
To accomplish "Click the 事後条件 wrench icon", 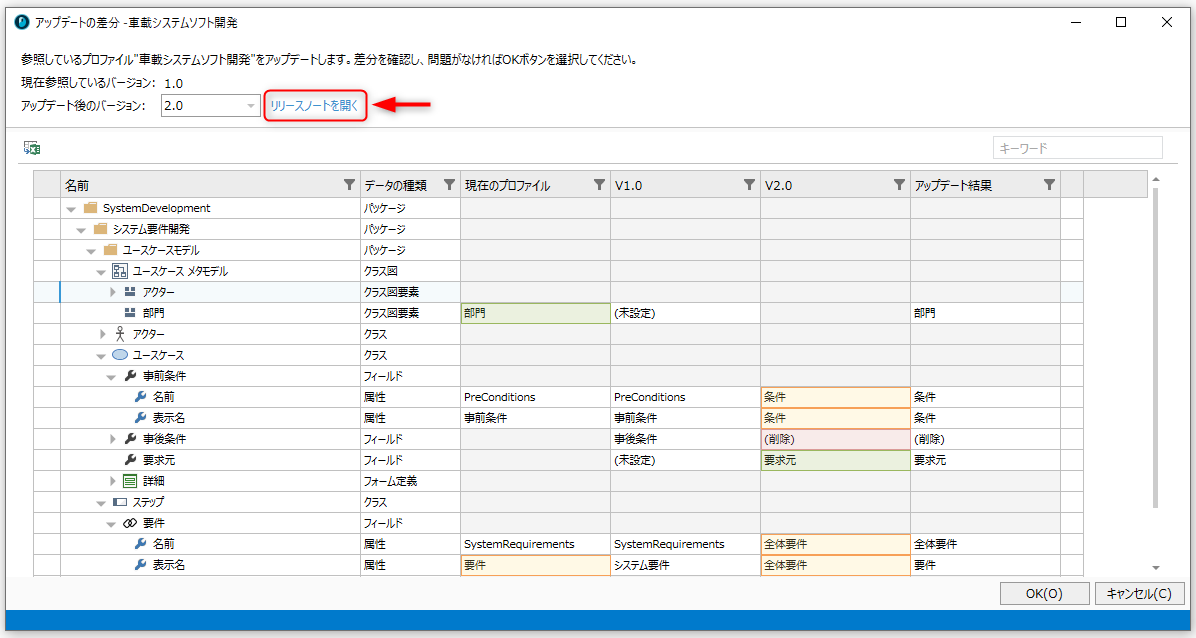I will coord(130,439).
